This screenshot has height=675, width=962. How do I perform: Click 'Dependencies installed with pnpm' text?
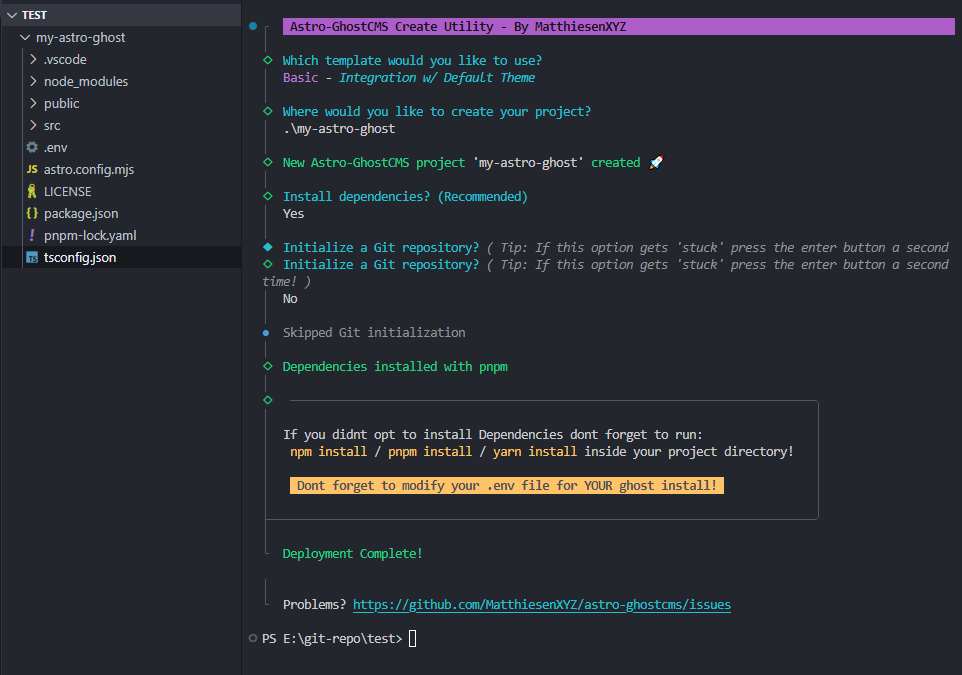coord(395,367)
